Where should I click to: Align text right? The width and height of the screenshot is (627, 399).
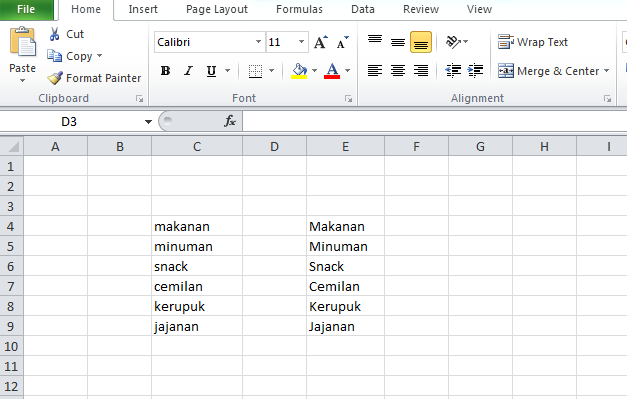click(x=421, y=71)
